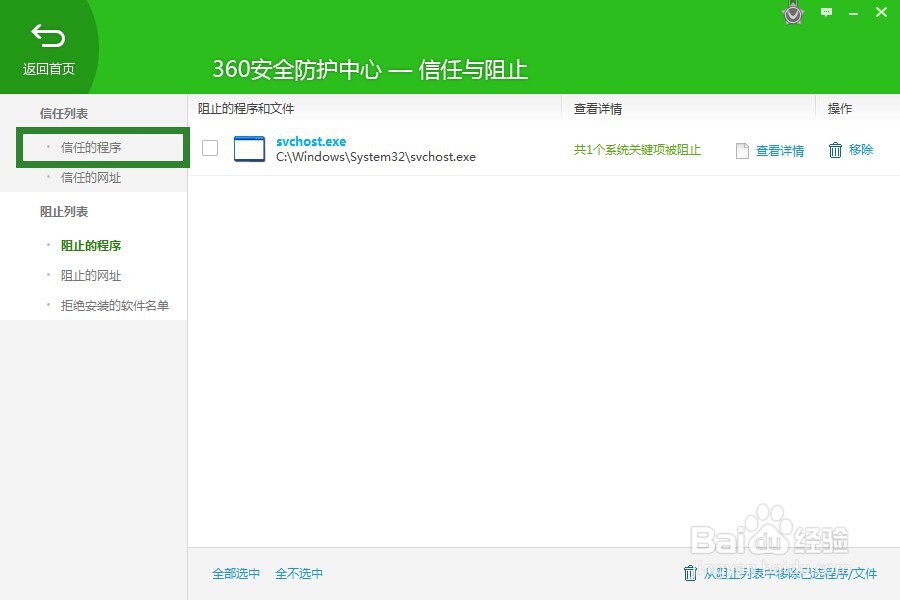Click the trash icon next to 移除
Image resolution: width=900 pixels, height=600 pixels.
click(x=835, y=150)
